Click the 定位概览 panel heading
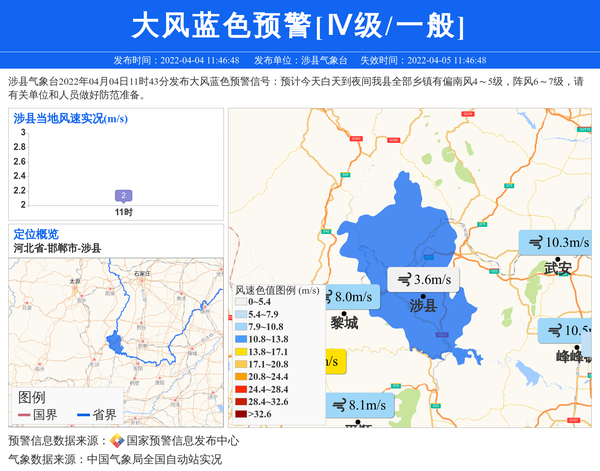This screenshot has width=600, height=471. pos(36,234)
